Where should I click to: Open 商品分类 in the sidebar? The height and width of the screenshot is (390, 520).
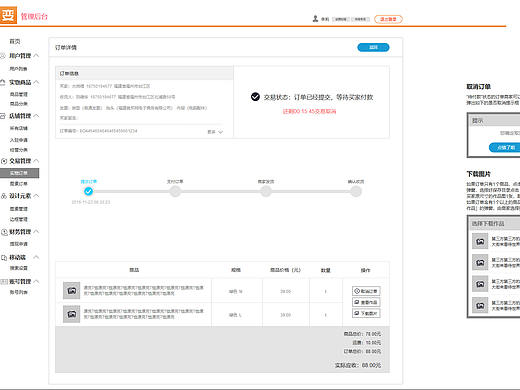pyautogui.click(x=19, y=104)
